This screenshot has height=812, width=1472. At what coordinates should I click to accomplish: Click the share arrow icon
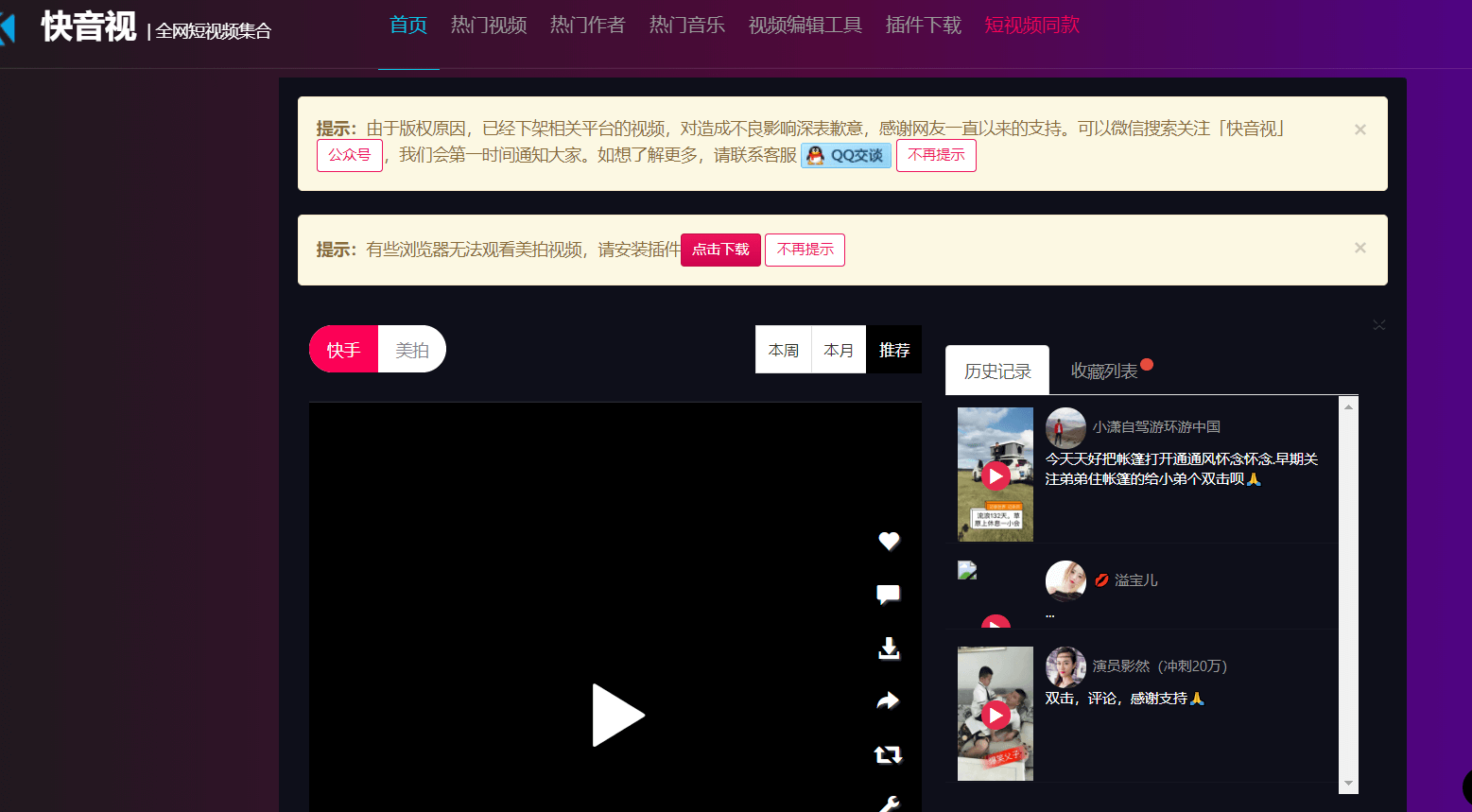[888, 700]
